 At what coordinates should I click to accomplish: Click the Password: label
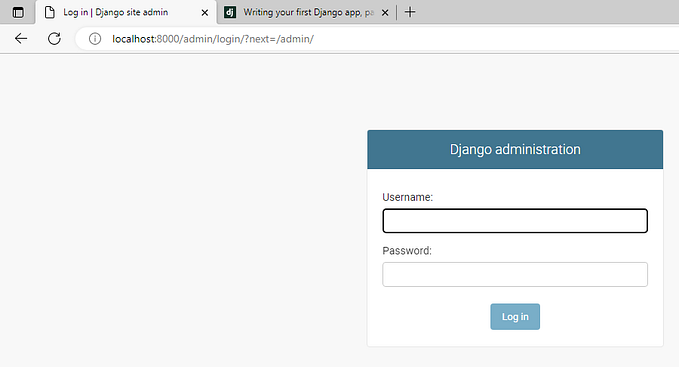click(x=407, y=251)
